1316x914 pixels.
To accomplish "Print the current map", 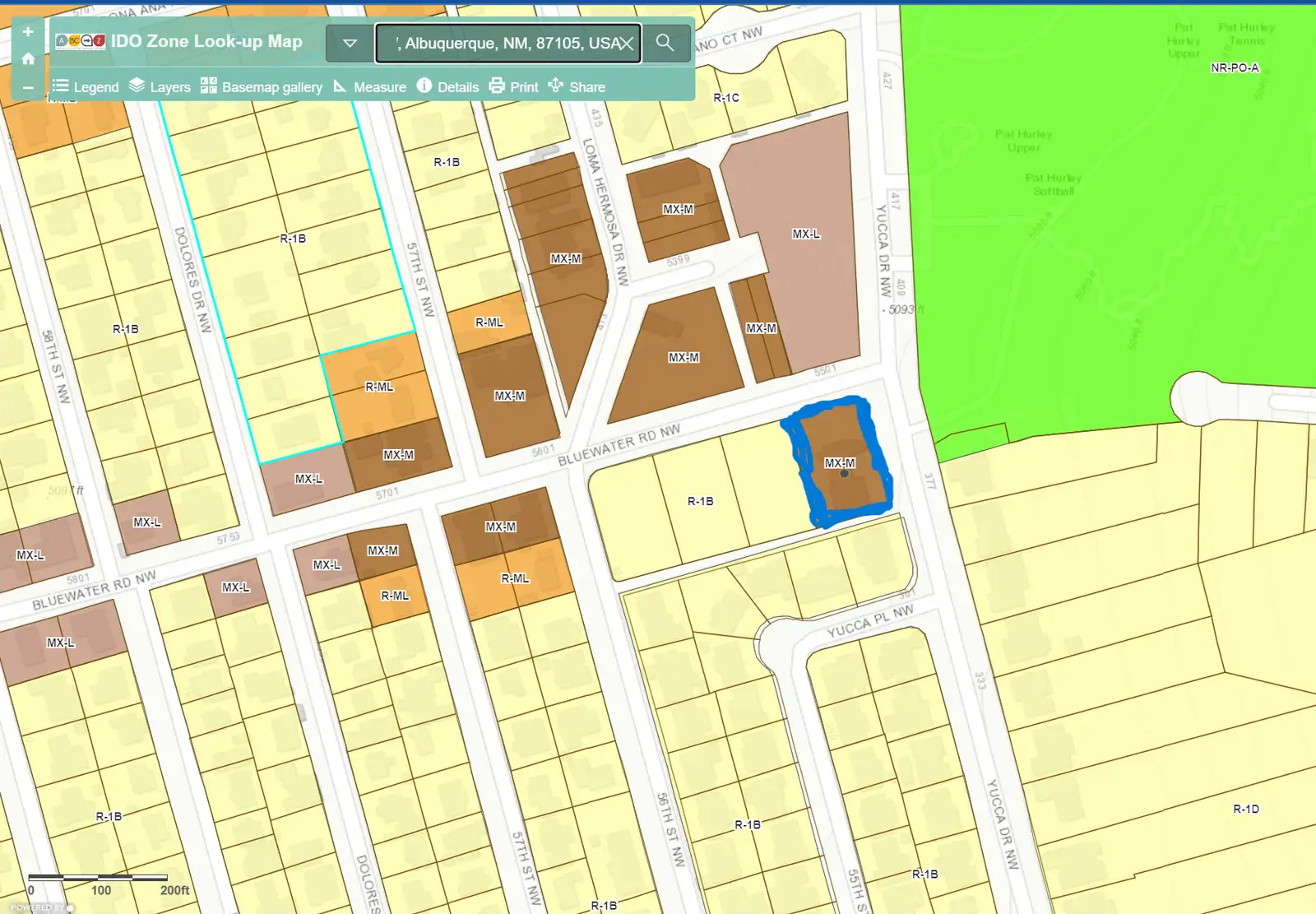I will tap(513, 86).
